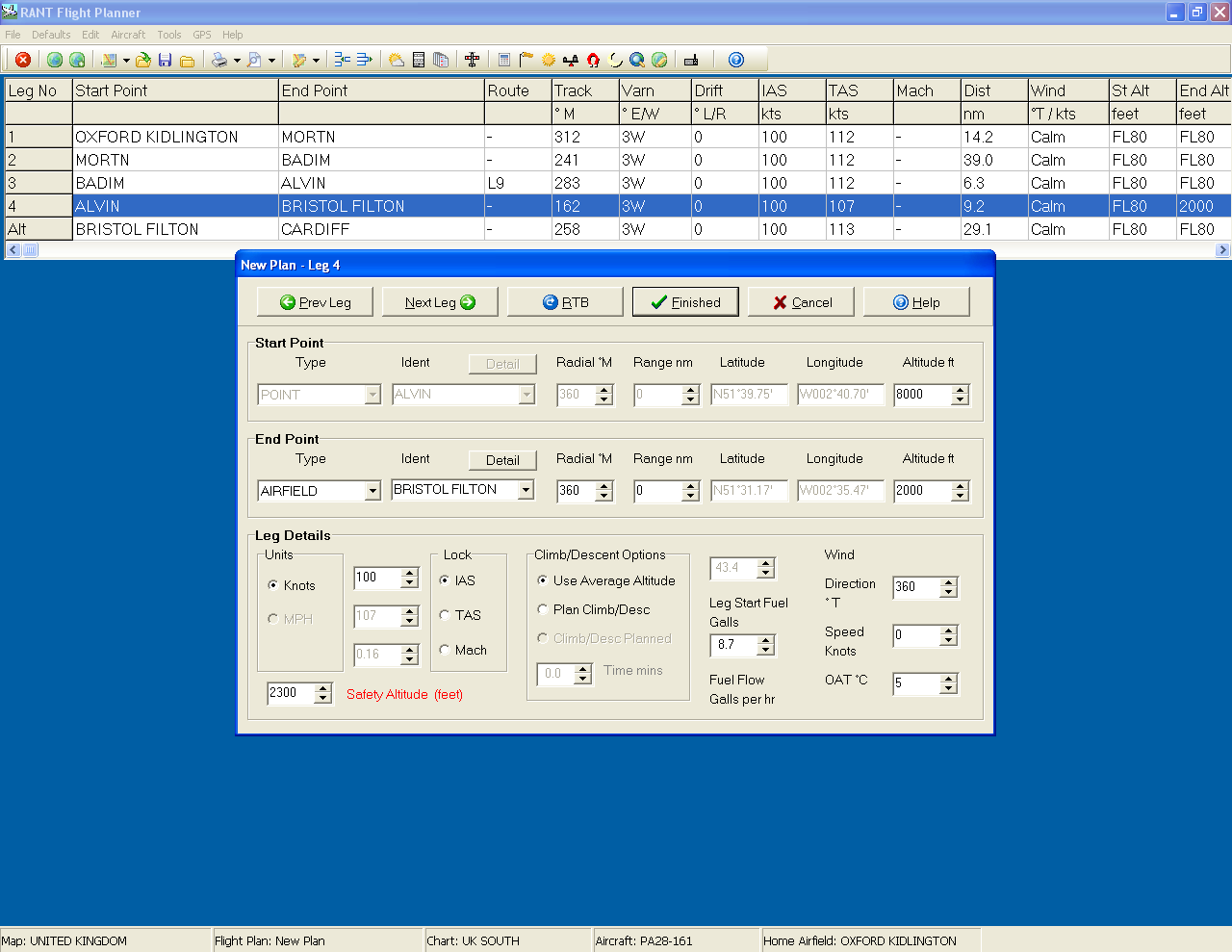This screenshot has height=952, width=1232.
Task: Click the RTB button
Action: click(x=565, y=302)
